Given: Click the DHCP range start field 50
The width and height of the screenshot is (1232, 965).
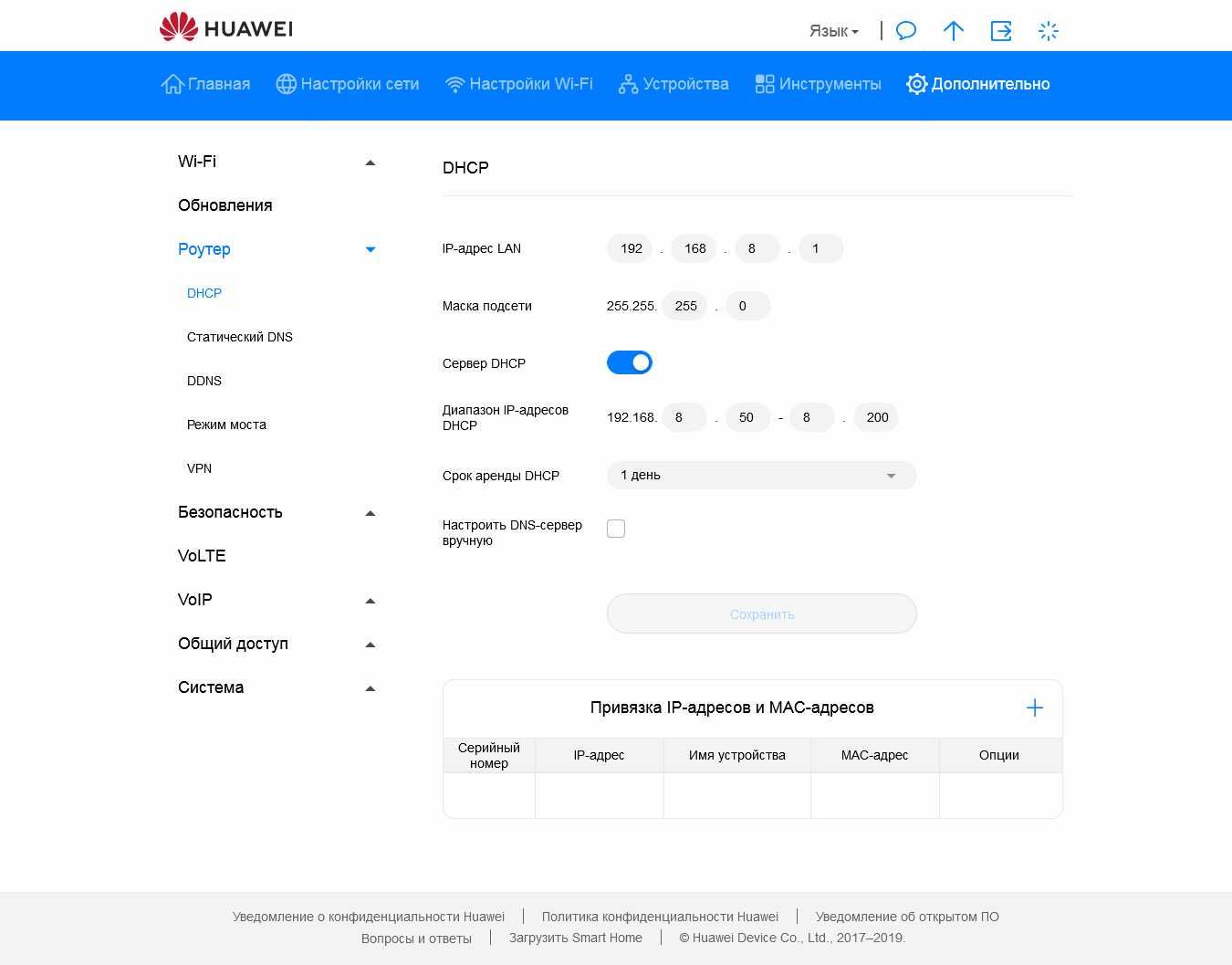Looking at the screenshot, I should point(748,417).
